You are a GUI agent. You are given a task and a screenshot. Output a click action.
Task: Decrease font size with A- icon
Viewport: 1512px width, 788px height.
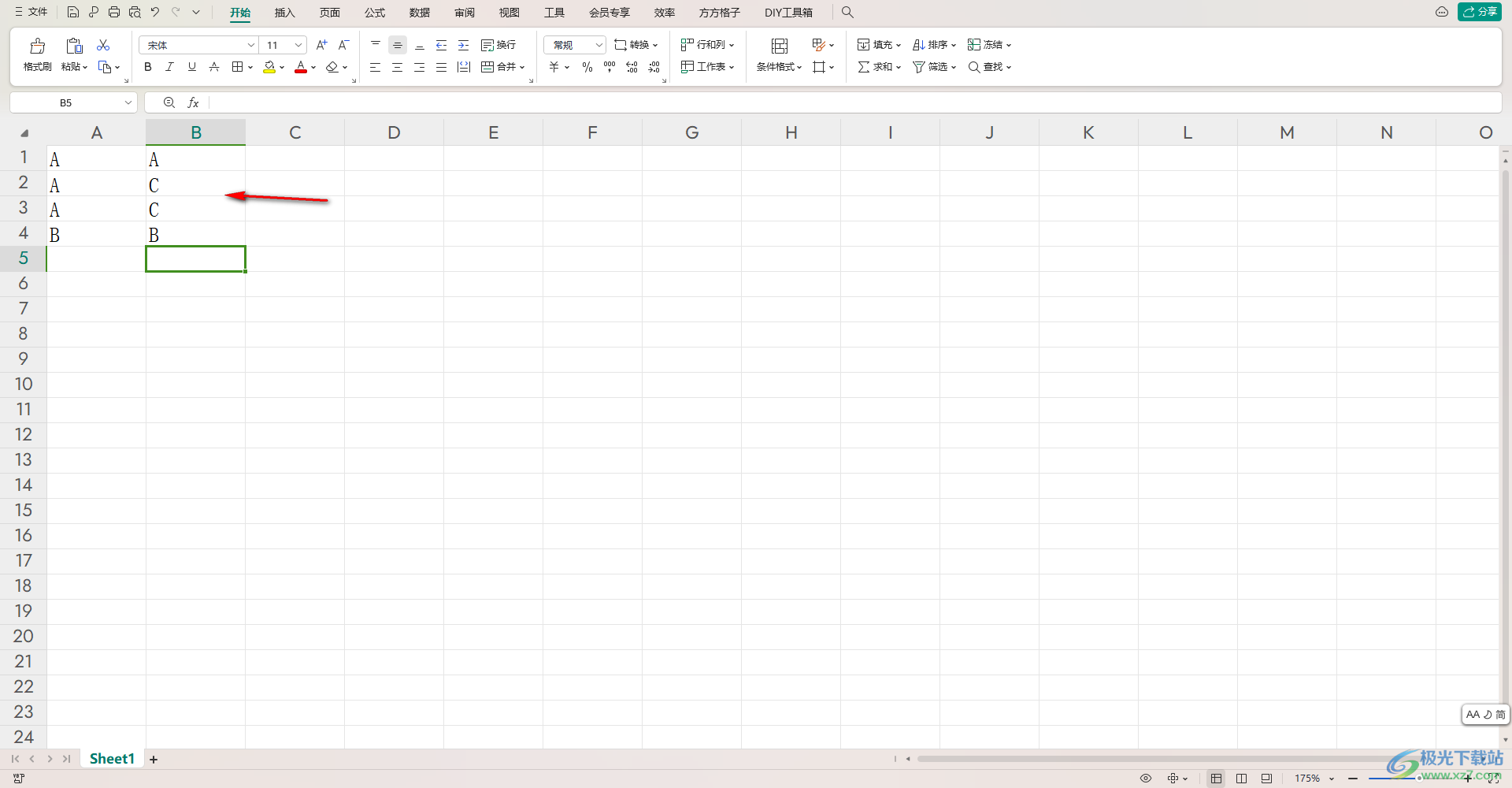(x=343, y=45)
